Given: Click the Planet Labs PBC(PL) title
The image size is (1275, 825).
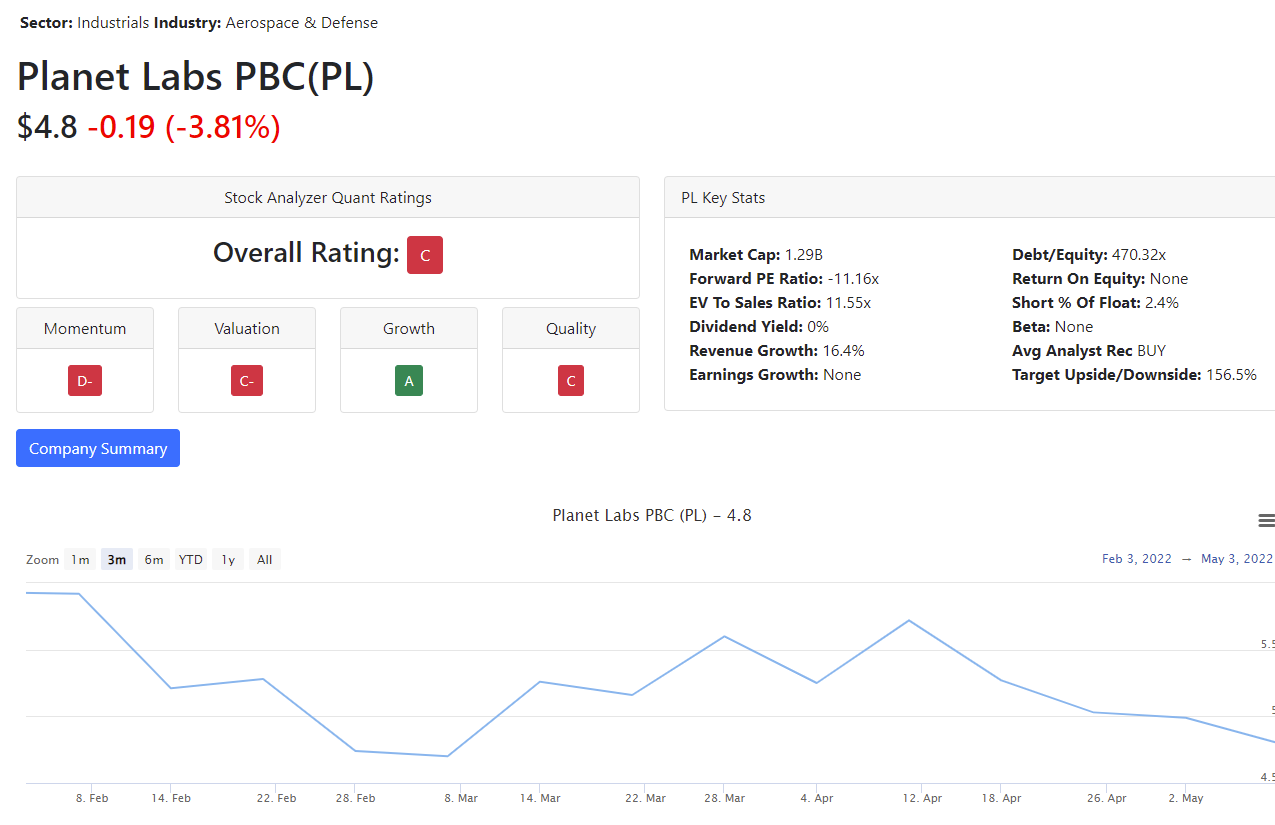Looking at the screenshot, I should (196, 77).
